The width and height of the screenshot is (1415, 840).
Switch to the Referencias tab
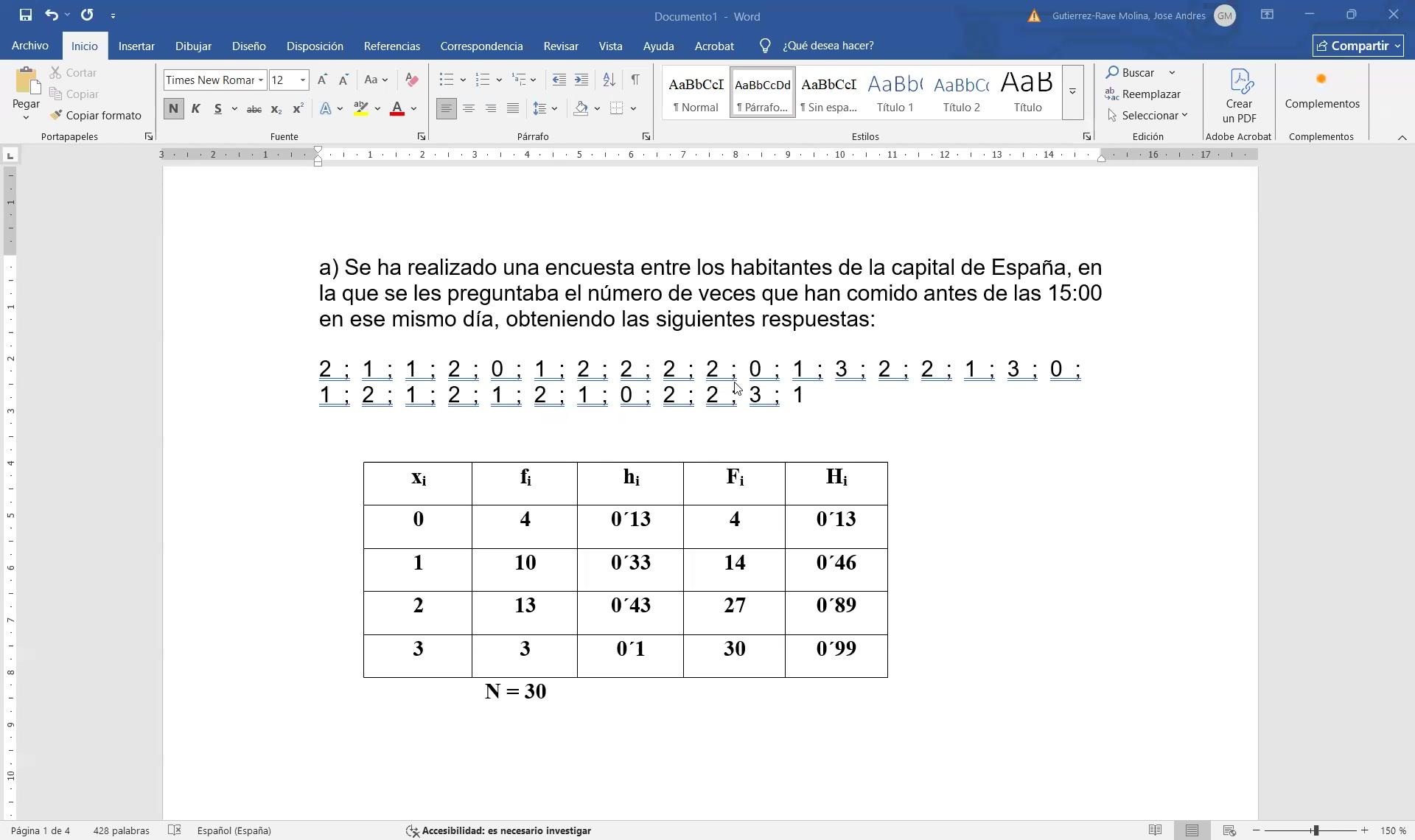(391, 46)
